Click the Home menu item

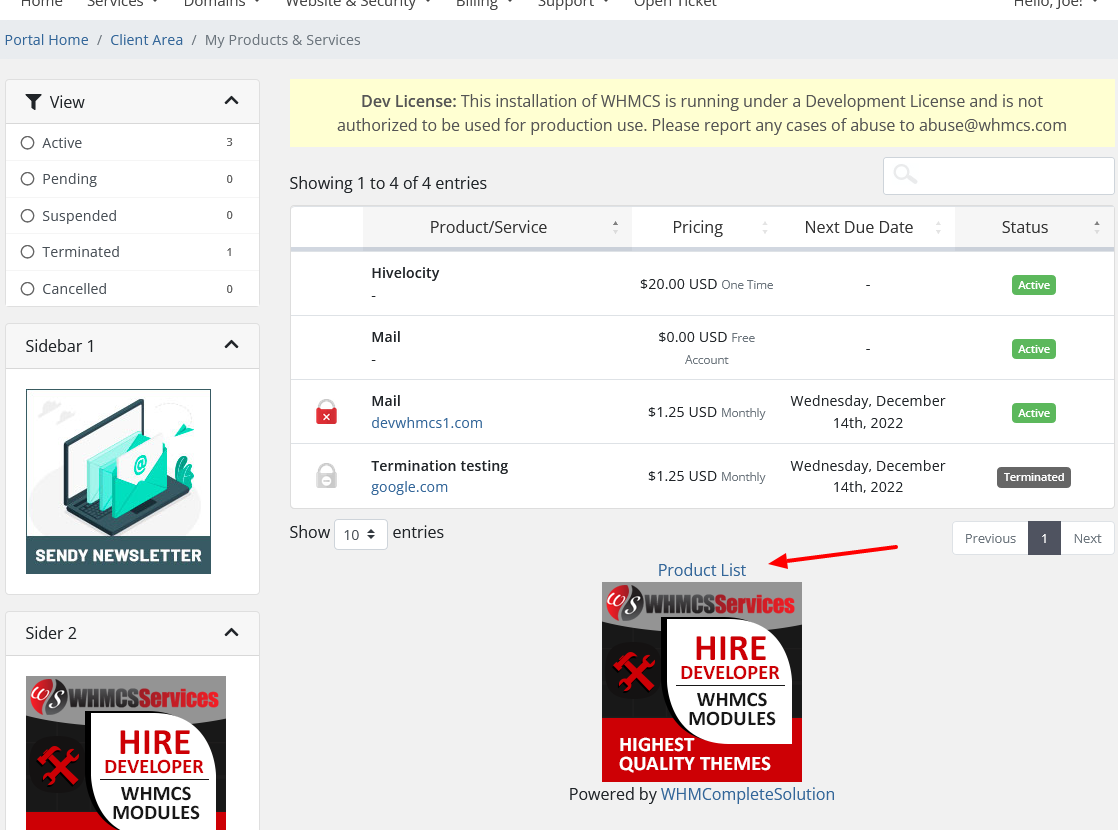click(x=41, y=4)
